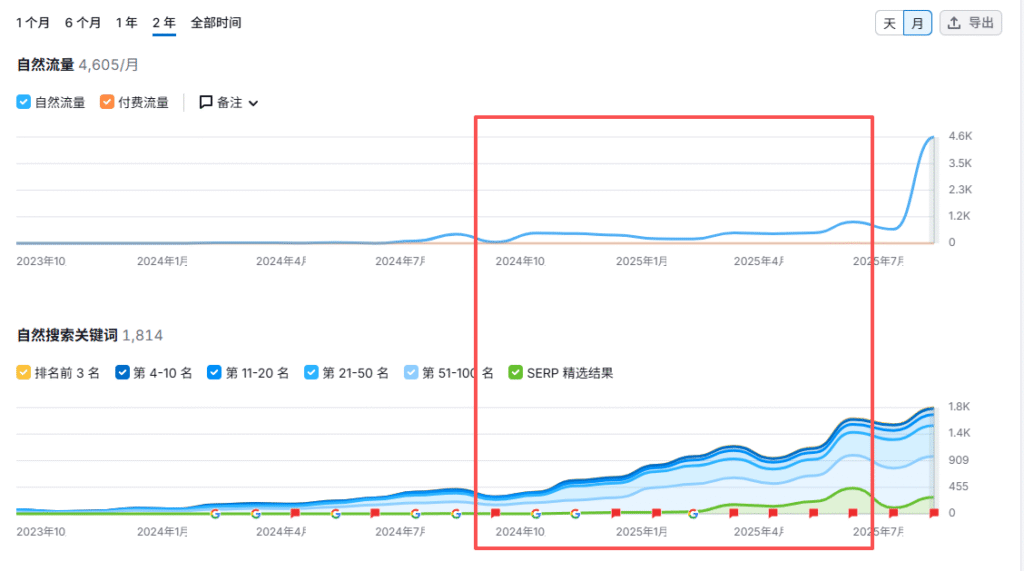Click the leftmost Google update marker icon
1024x571 pixels.
[x=215, y=513]
